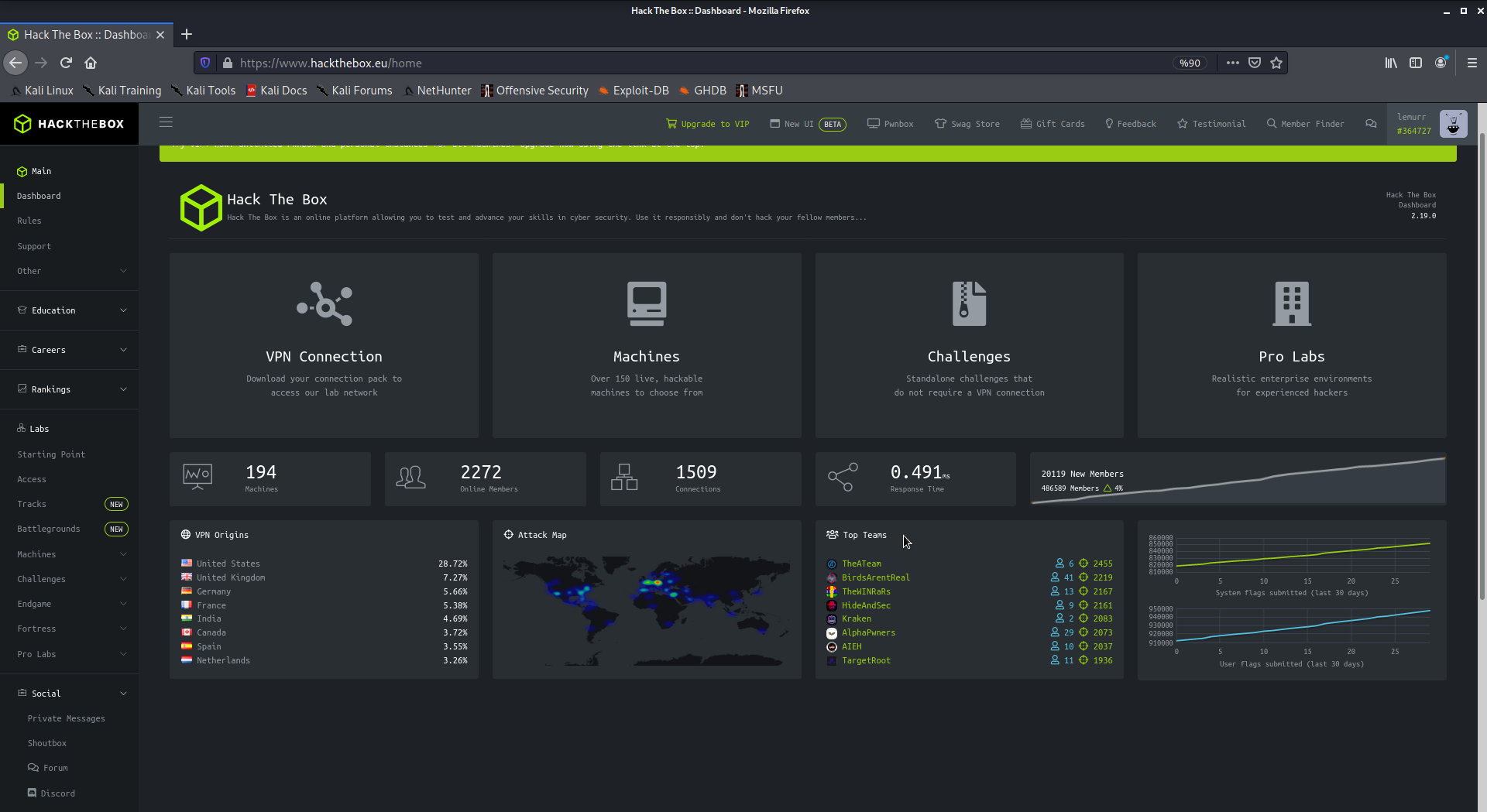Open Swag Store link
The width and height of the screenshot is (1487, 812).
(x=967, y=124)
